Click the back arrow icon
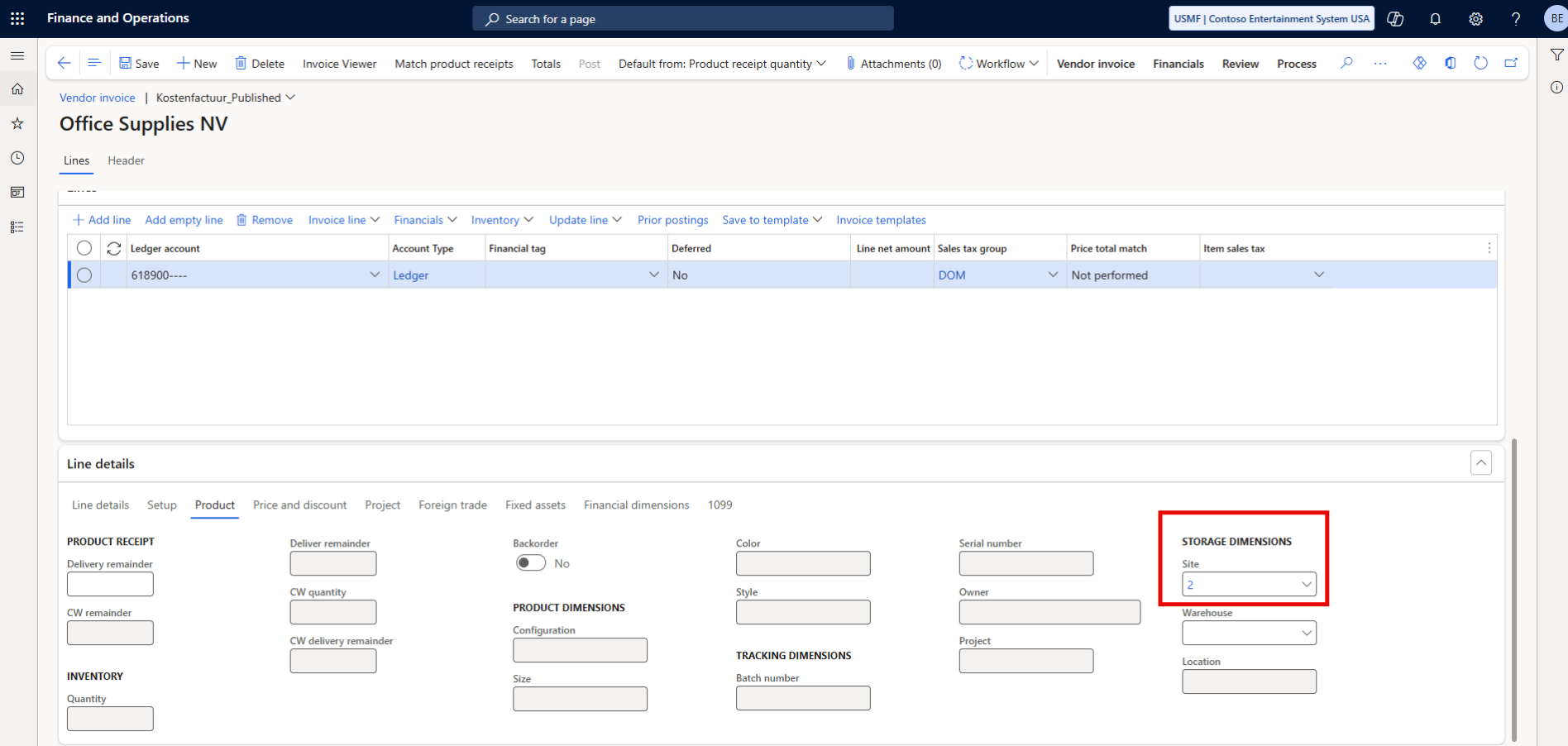This screenshot has height=746, width=1568. pos(64,63)
